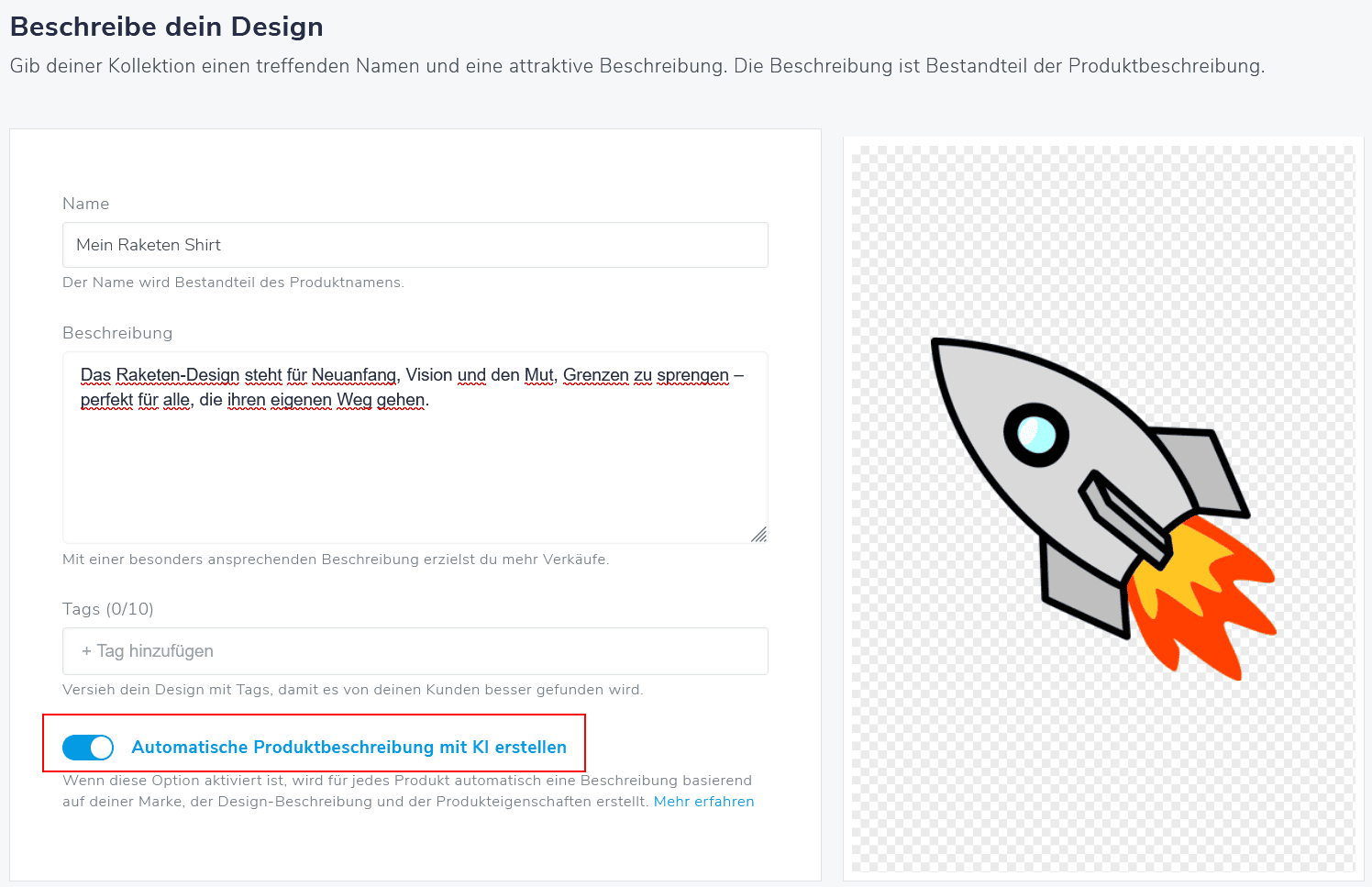The image size is (1372, 887).
Task: Toggle automatic AI product description switch
Action: coord(88,748)
